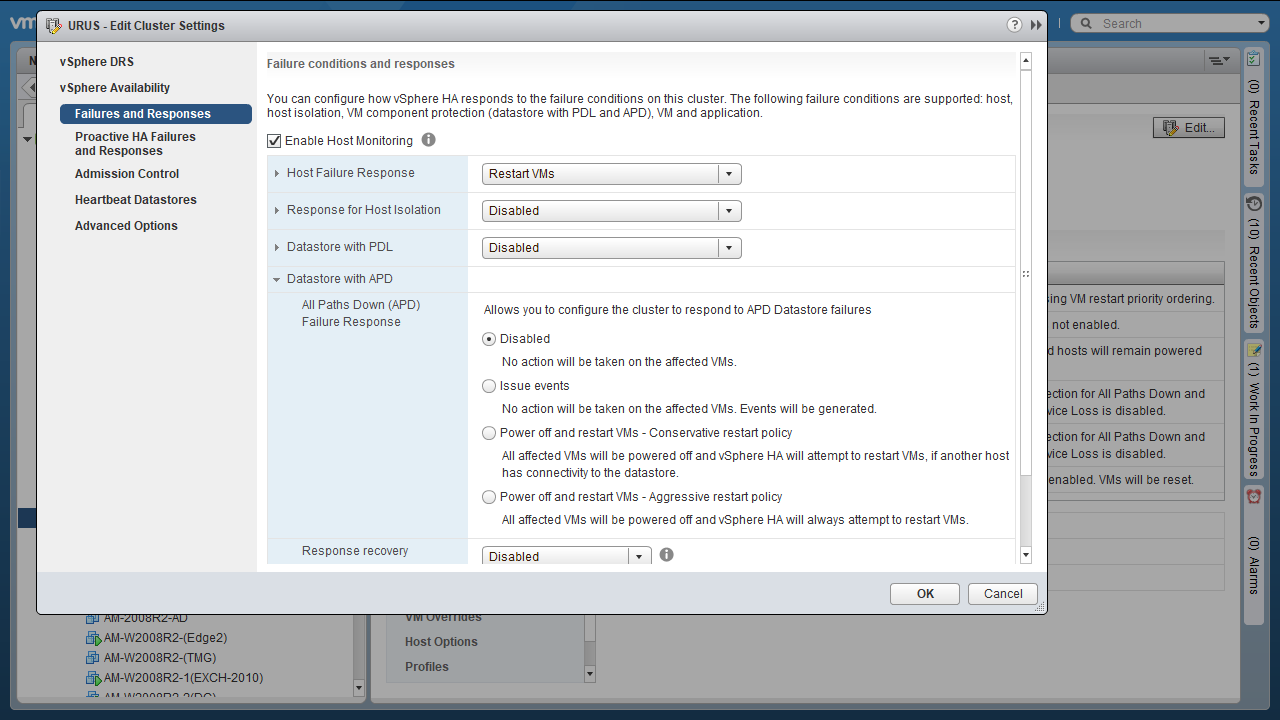Select Power off and restart VMs Conservative
Image resolution: width=1280 pixels, height=720 pixels.
click(x=489, y=433)
